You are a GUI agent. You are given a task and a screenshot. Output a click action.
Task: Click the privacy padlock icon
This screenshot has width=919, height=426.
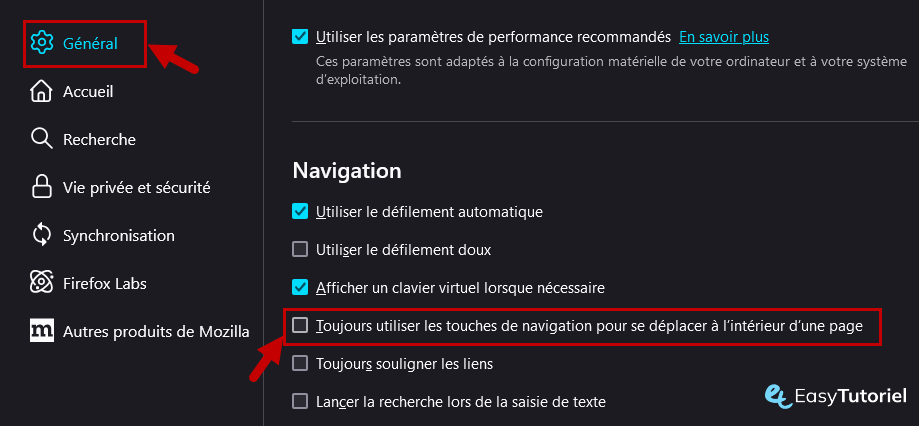click(42, 187)
